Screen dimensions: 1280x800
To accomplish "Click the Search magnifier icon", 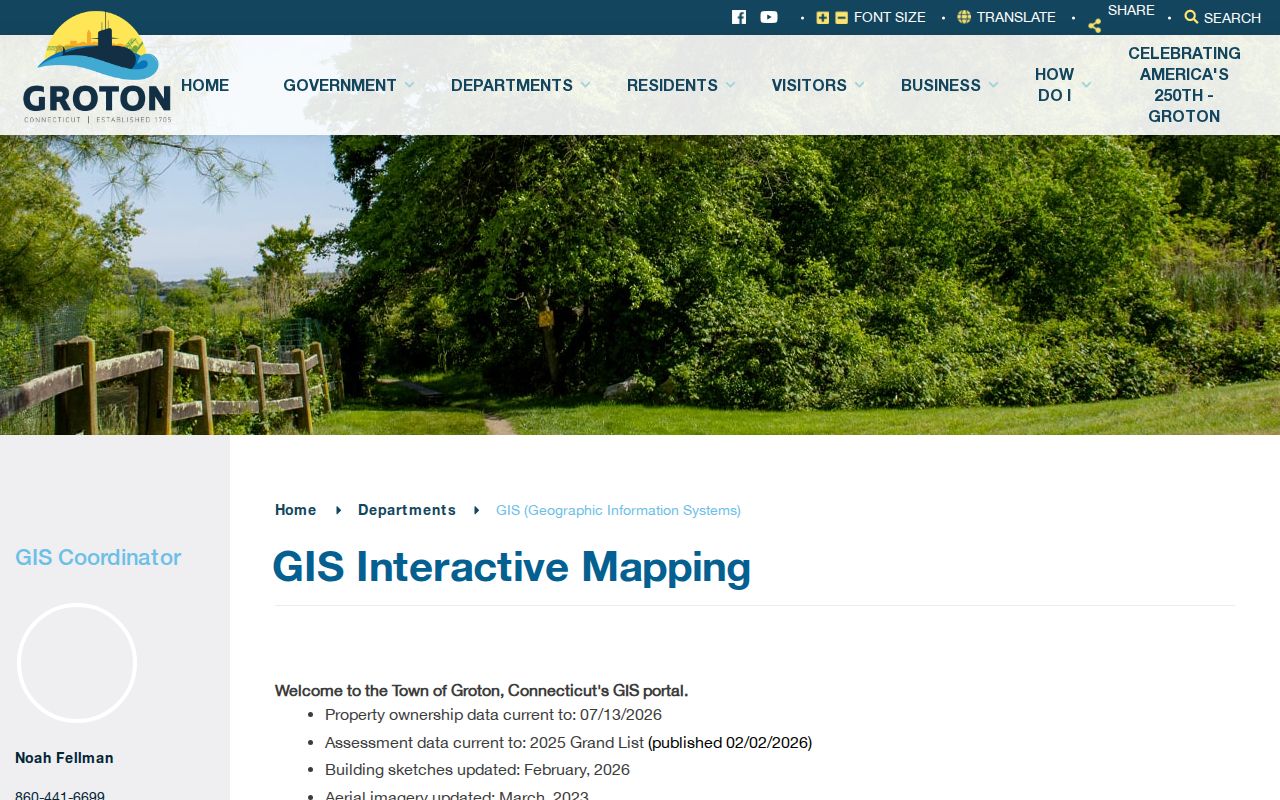I will click(x=1191, y=17).
